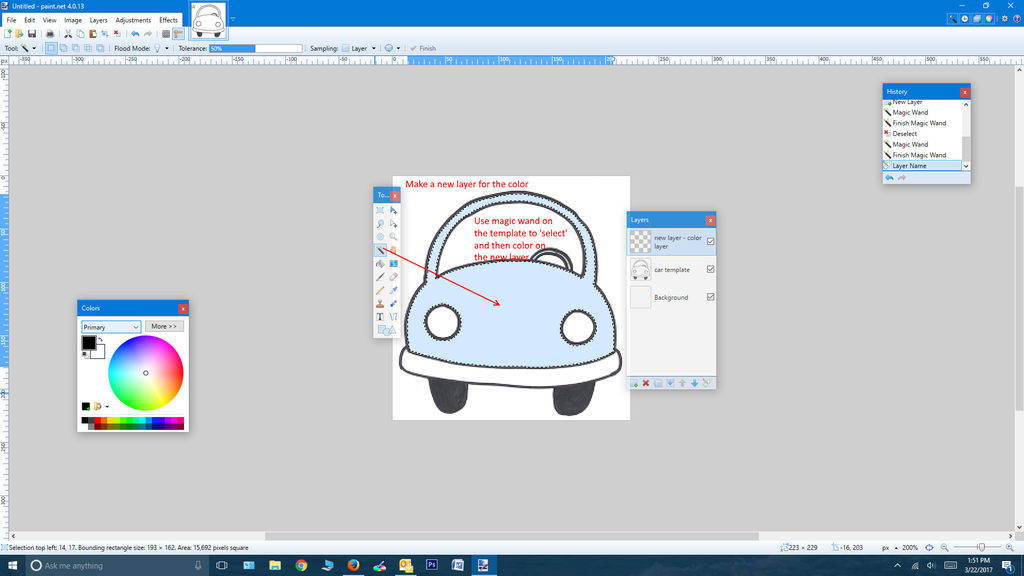Click the More >> button in Colors
This screenshot has height=576, width=1024.
pos(164,325)
